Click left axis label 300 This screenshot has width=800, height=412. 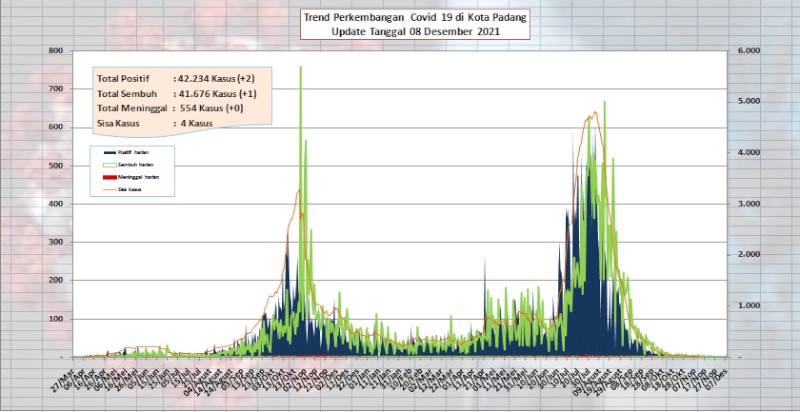click(x=56, y=242)
